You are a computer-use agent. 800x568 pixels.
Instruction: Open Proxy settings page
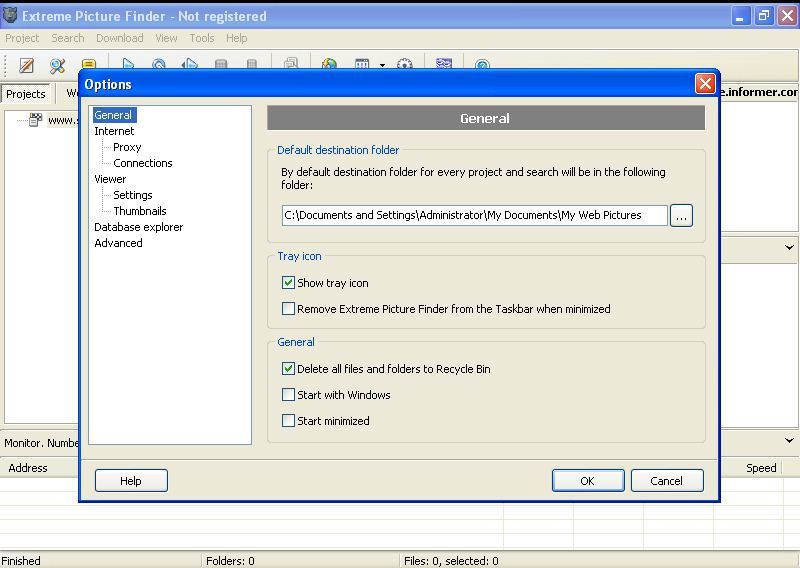tap(127, 147)
